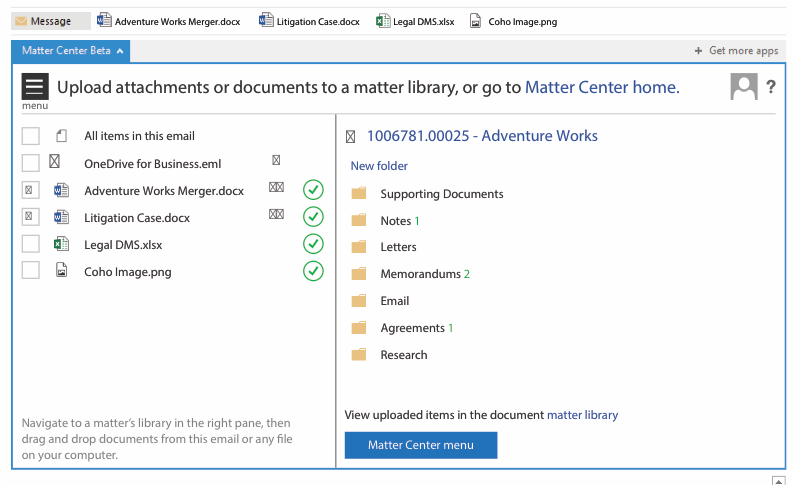Click the Supporting Documents folder icon
Image resolution: width=793 pixels, height=485 pixels.
tap(359, 193)
